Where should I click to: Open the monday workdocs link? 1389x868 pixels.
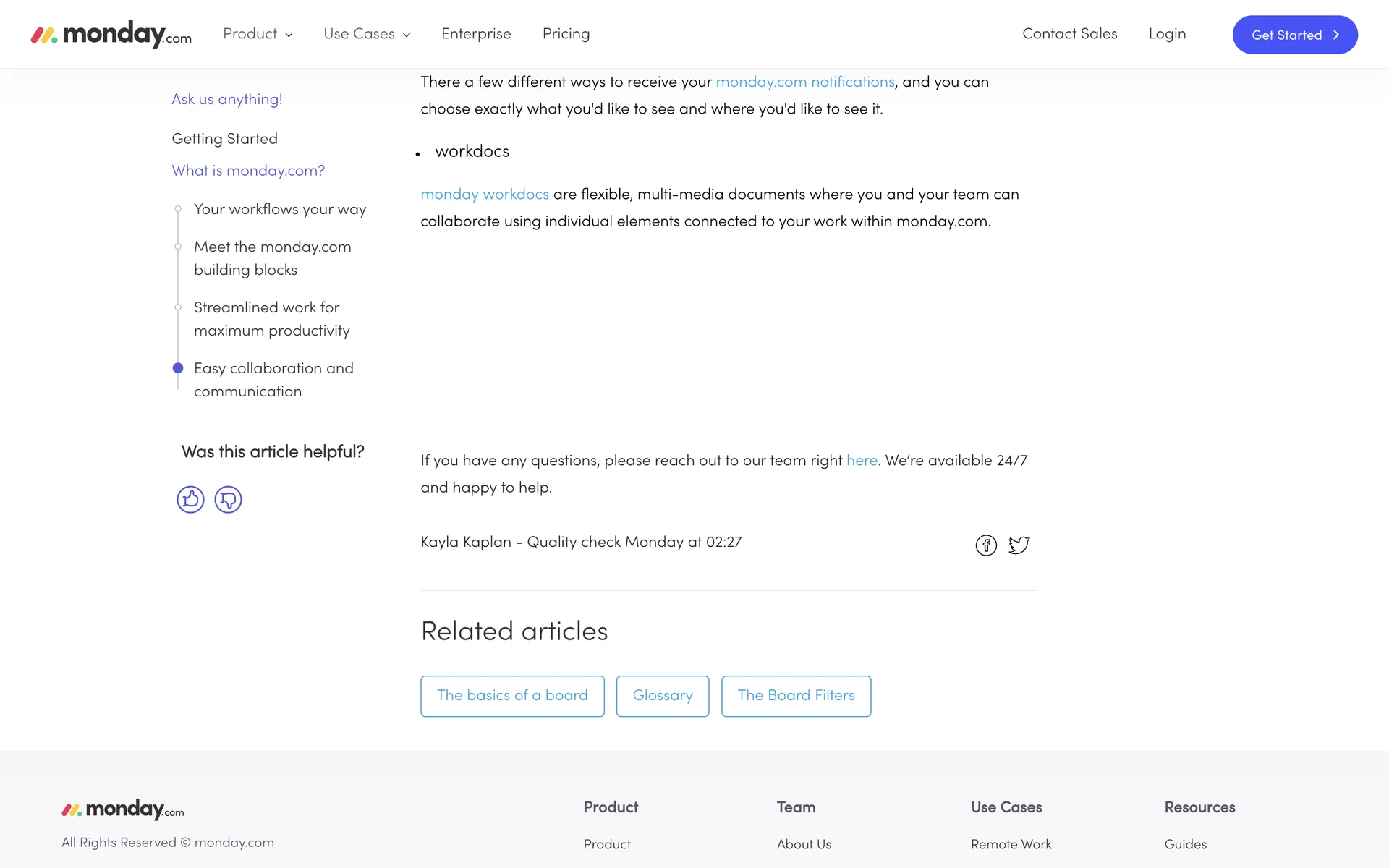pos(485,195)
